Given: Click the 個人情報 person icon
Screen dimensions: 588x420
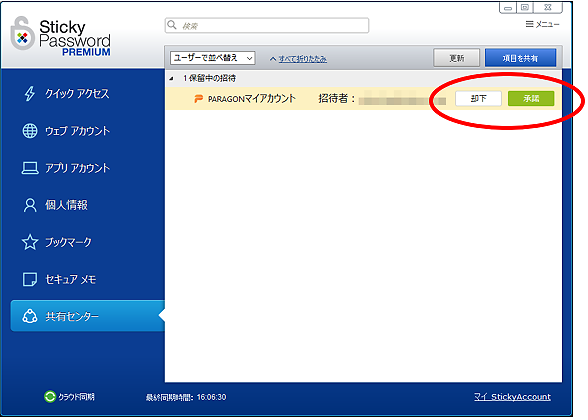Looking at the screenshot, I should click(30, 205).
